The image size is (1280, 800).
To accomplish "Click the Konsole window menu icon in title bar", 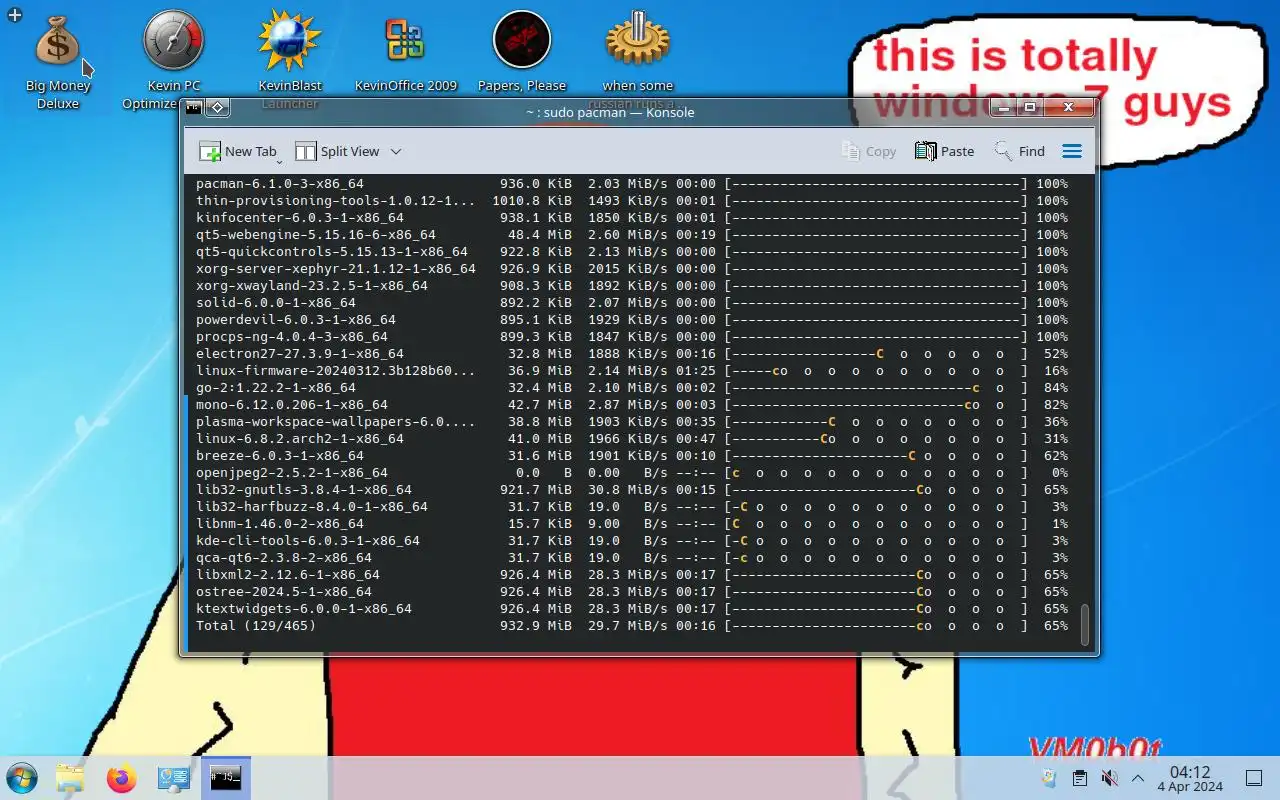I will pos(194,107).
